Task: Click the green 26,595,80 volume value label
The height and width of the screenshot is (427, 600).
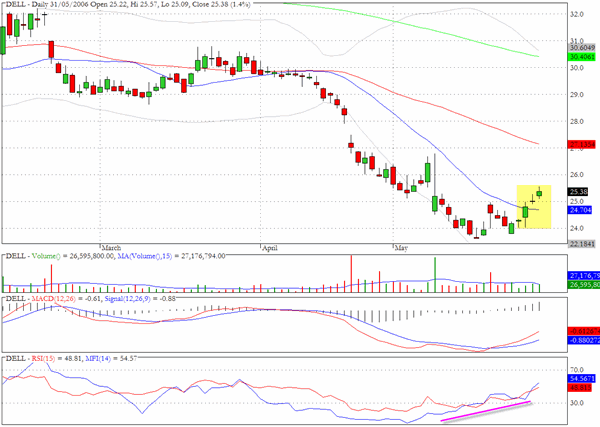Action: click(584, 285)
